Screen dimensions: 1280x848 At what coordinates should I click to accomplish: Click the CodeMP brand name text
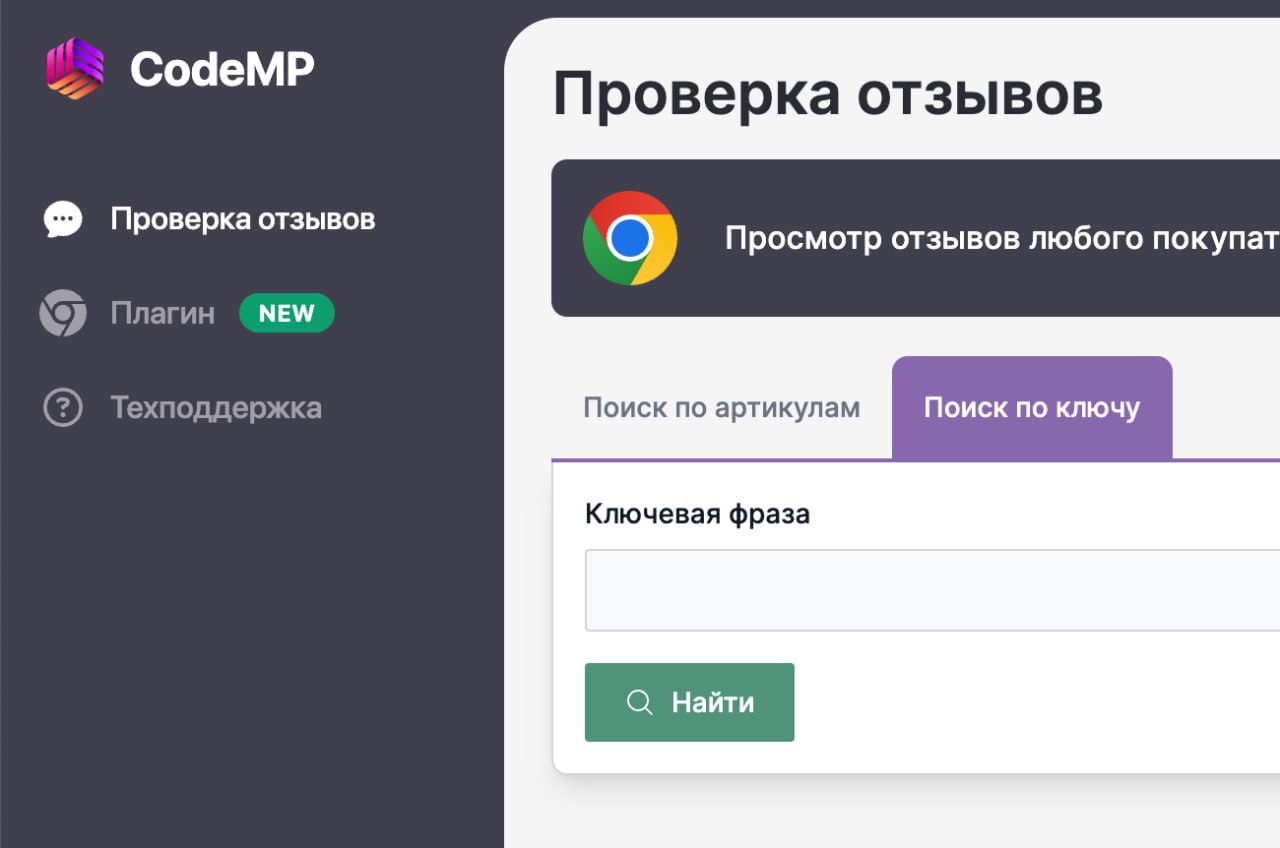[222, 69]
